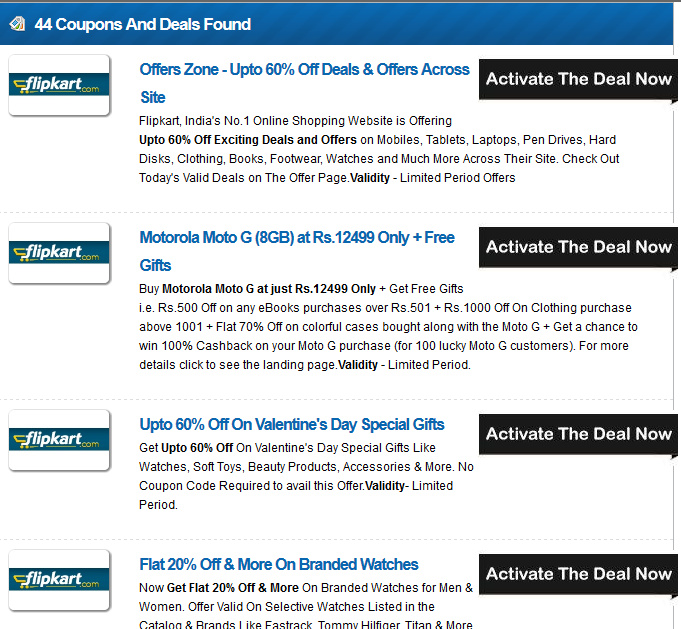This screenshot has height=629, width=681.
Task: Activate the deal for Motorola Moto G
Action: pyautogui.click(x=578, y=248)
